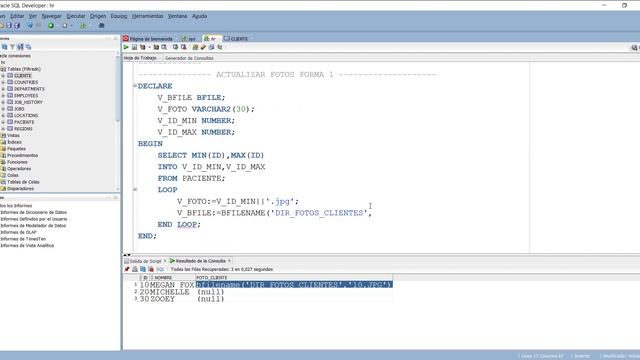Open Informes de Diccionario de Datos
Image resolution: width=640 pixels, height=360 pixels.
(x=33, y=213)
